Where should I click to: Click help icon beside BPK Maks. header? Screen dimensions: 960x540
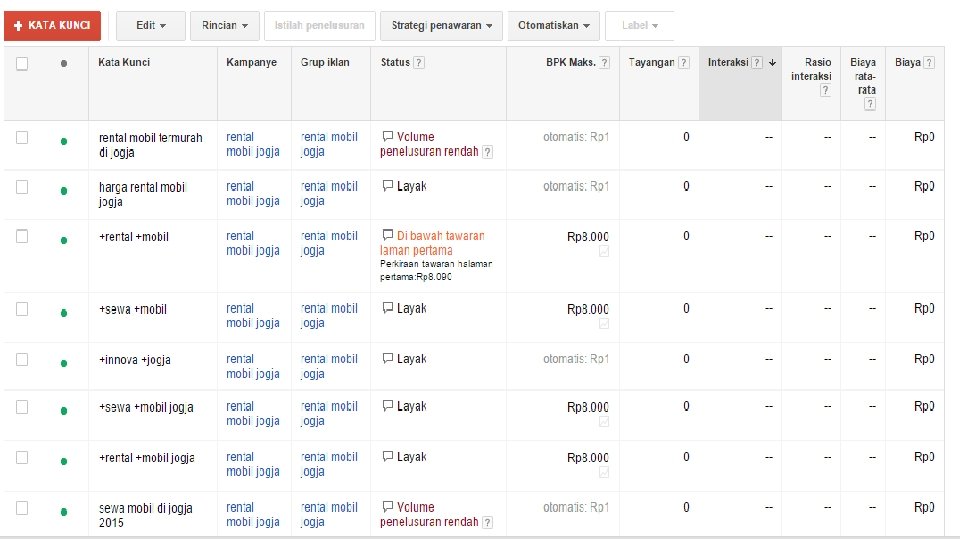[x=605, y=62]
